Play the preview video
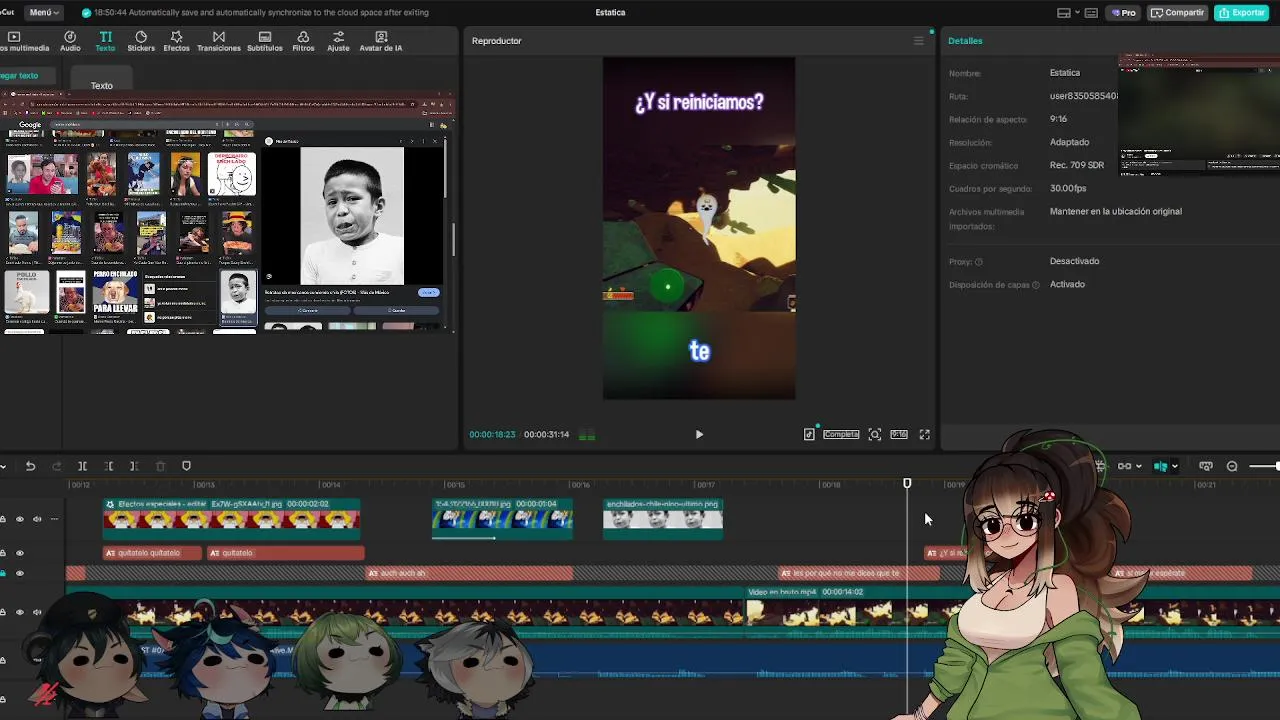 tap(699, 434)
